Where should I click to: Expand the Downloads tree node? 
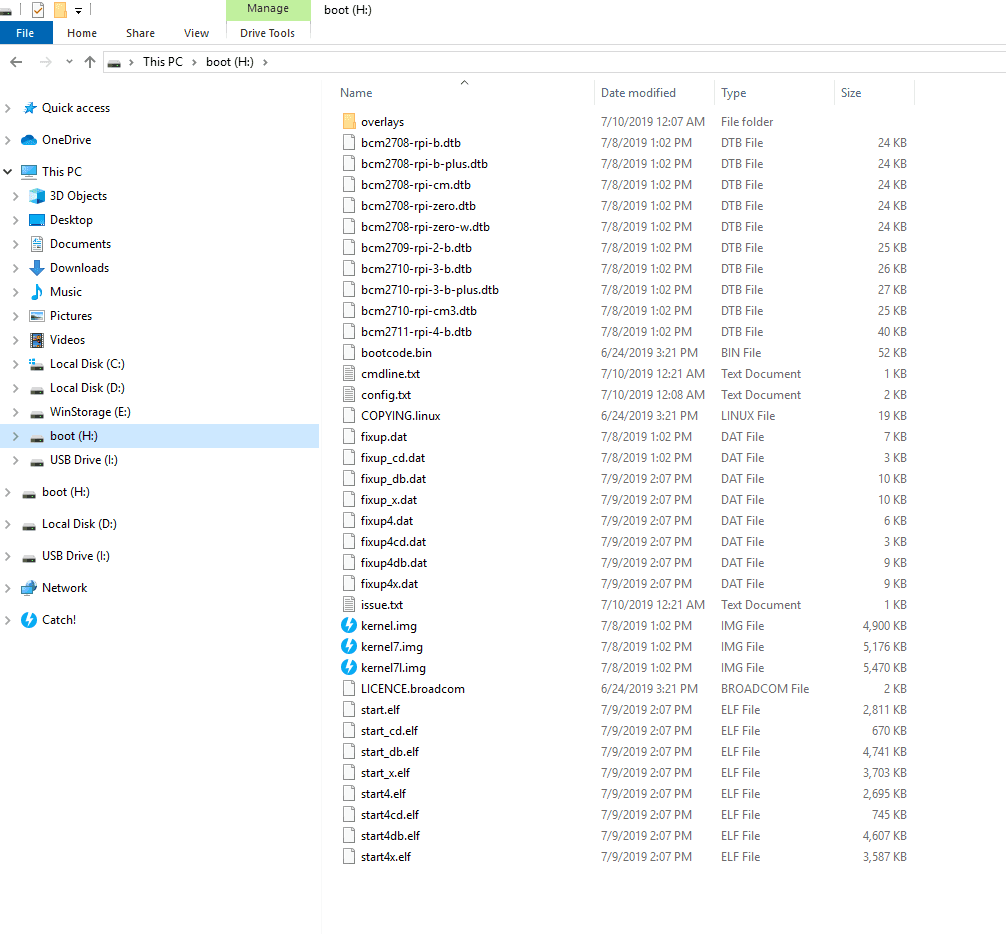pos(16,268)
